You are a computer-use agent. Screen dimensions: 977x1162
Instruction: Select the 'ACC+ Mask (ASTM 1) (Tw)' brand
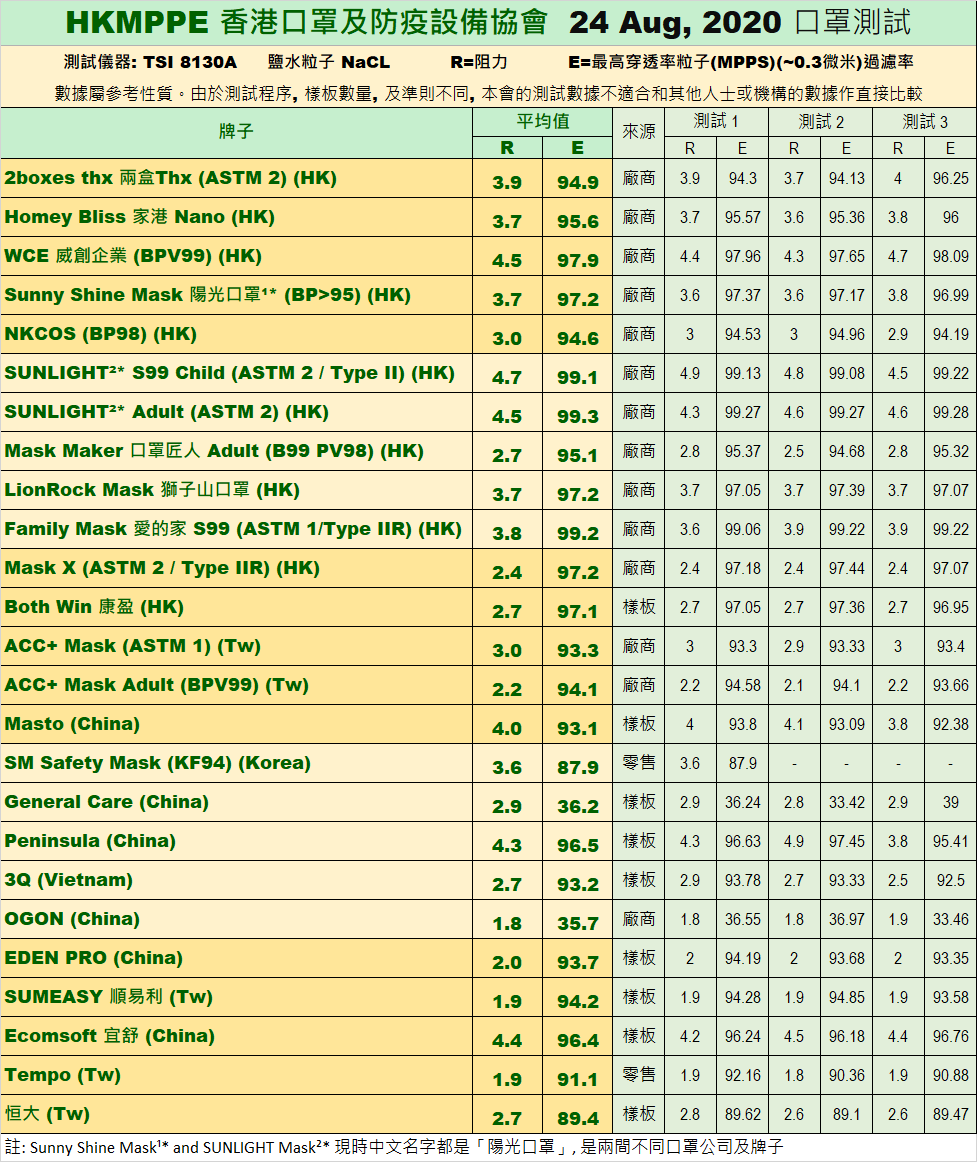click(133, 646)
